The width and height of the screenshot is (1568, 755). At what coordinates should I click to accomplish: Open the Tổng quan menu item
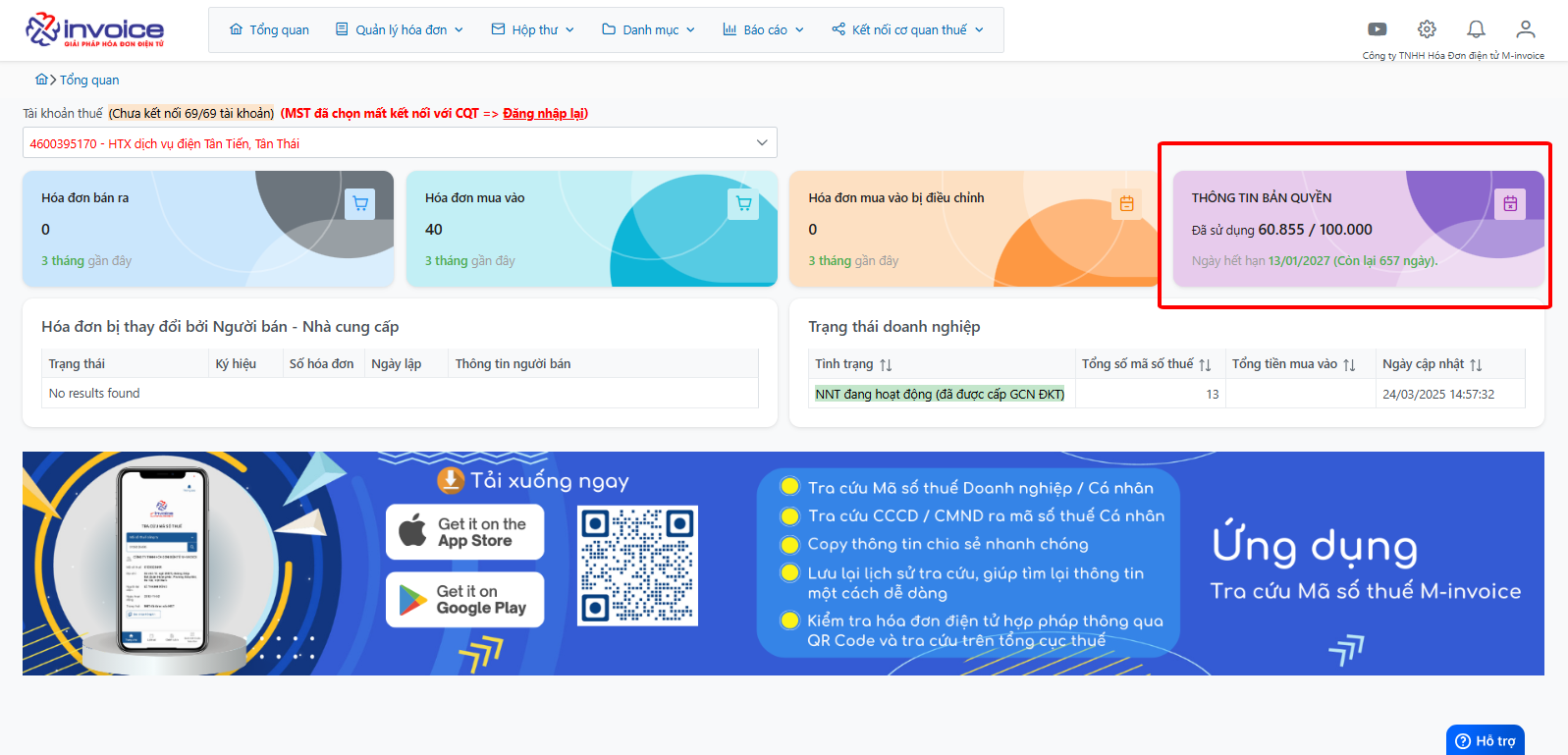pos(269,30)
